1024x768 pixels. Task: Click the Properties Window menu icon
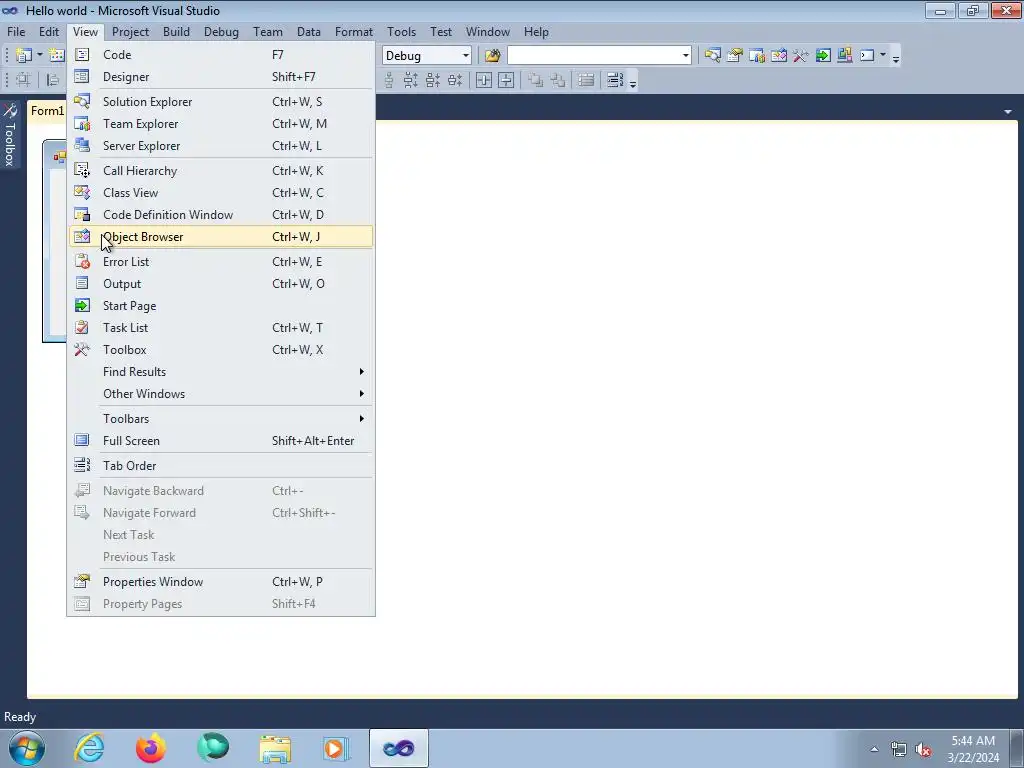[x=82, y=582]
